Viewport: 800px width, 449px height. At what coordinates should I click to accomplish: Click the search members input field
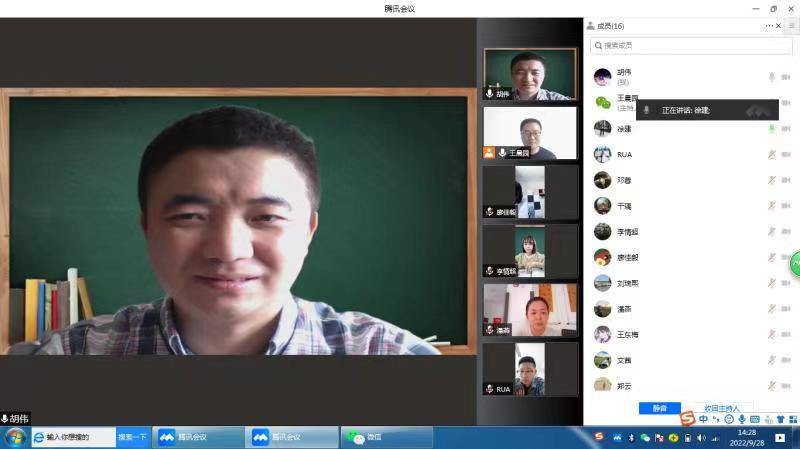point(691,45)
